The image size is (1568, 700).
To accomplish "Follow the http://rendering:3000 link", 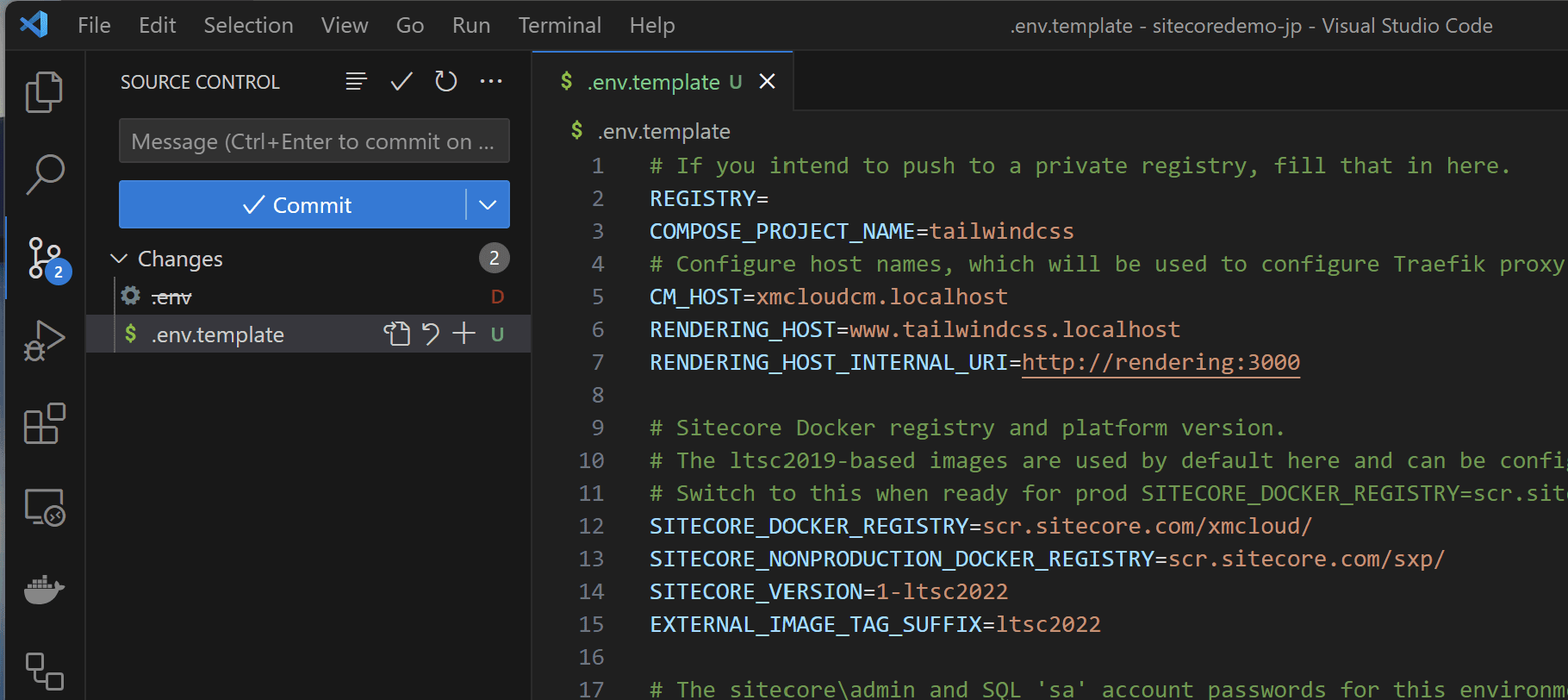I will click(1160, 363).
